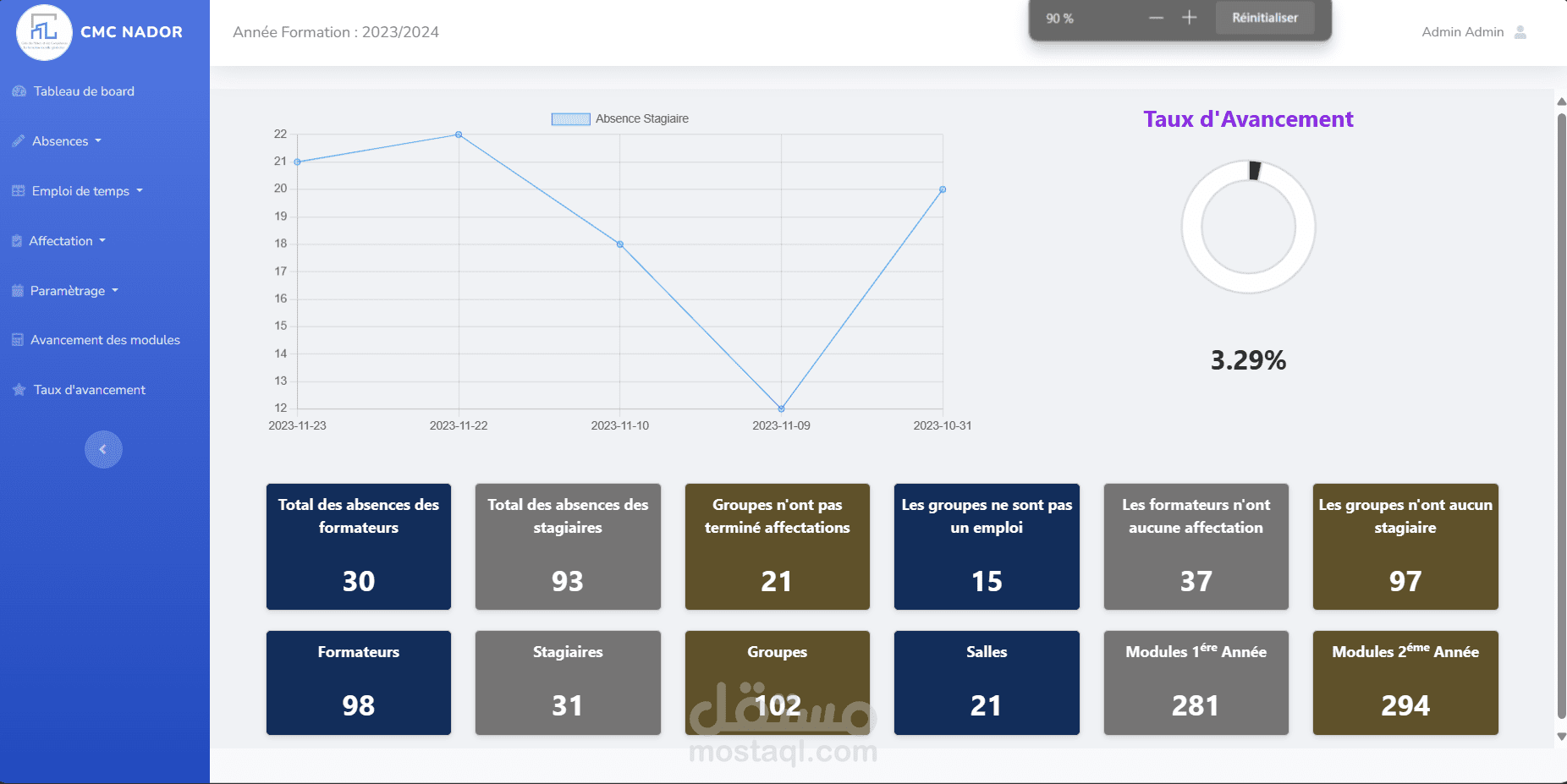Click the page scrollbar down arrow
1567x784 pixels.
[1561, 737]
